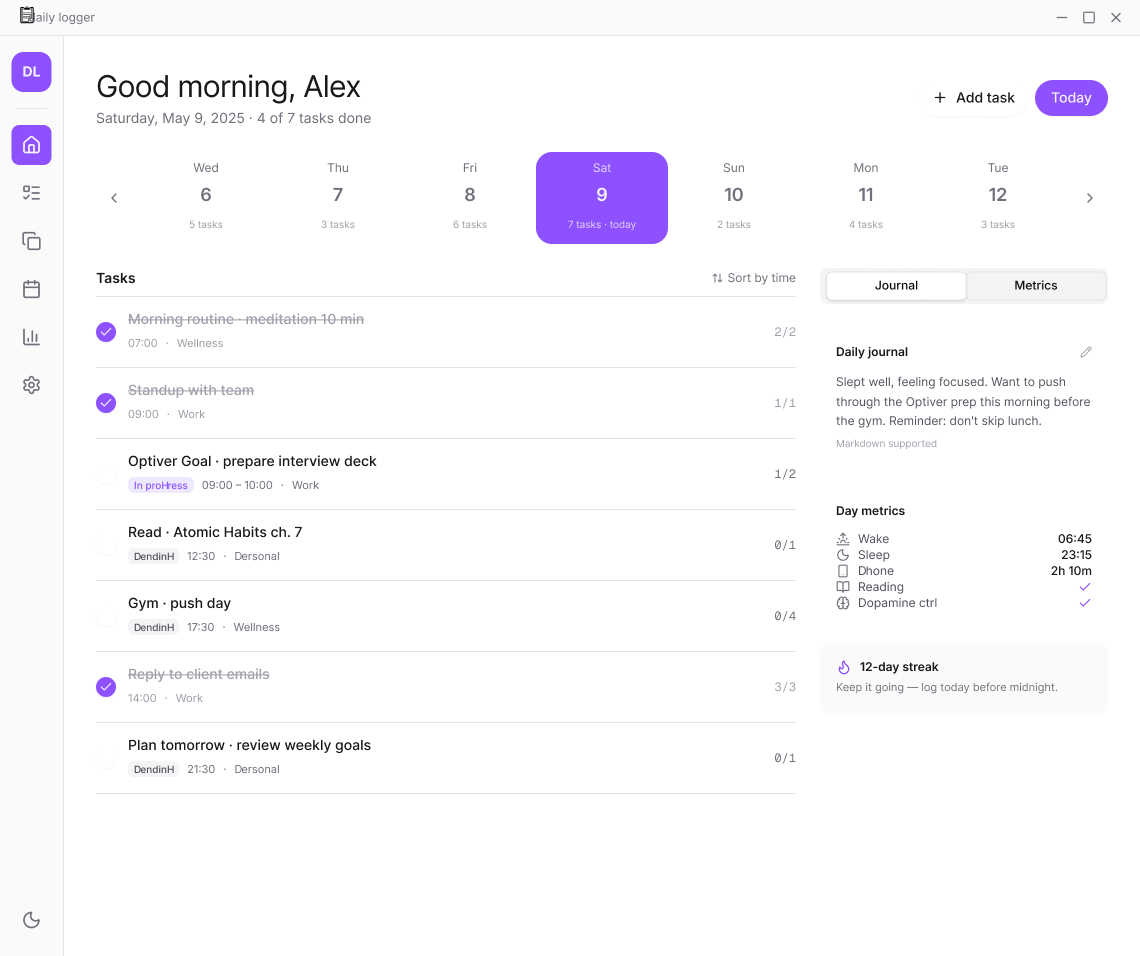Select Sun 10 in the week strip
Viewport: 1140px width, 956px height.
coord(734,198)
